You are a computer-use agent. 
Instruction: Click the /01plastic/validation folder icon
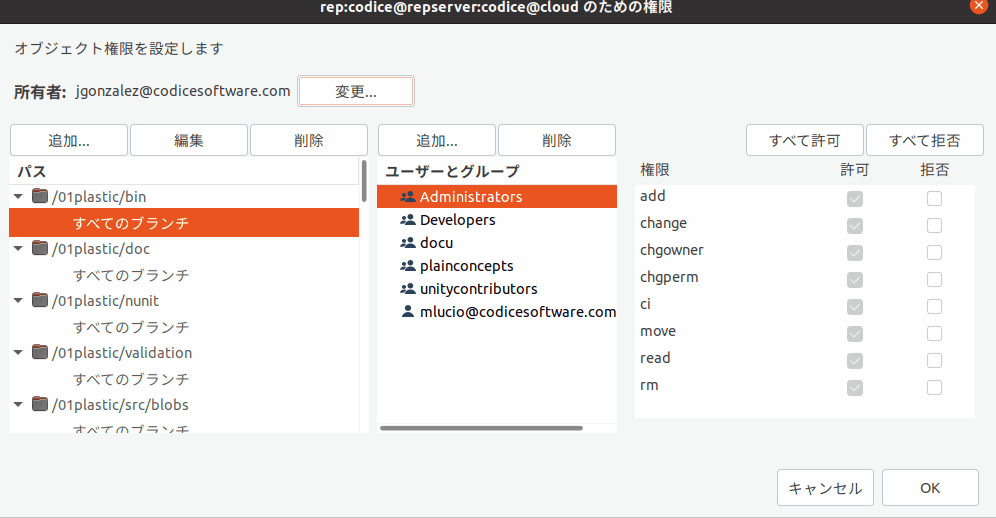pos(40,352)
